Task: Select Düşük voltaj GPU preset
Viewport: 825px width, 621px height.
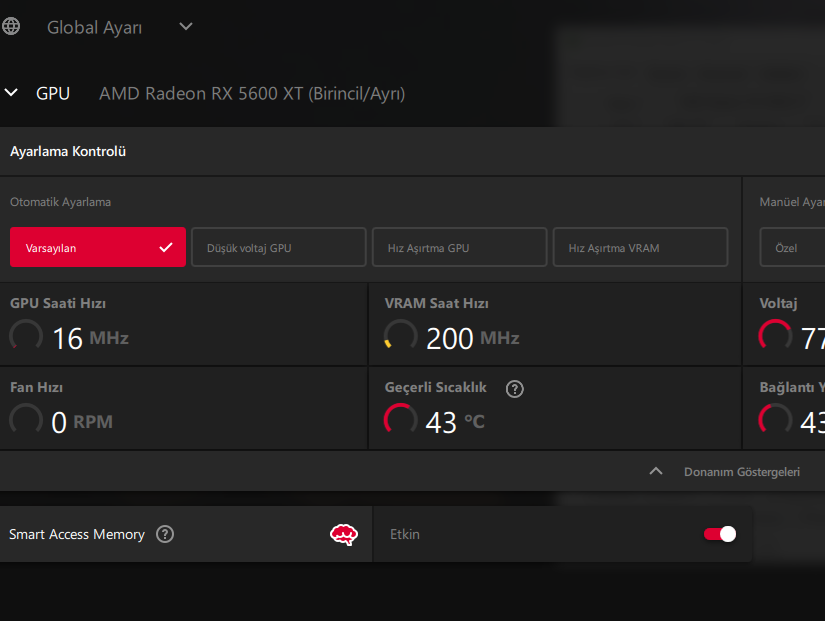Action: [x=279, y=247]
